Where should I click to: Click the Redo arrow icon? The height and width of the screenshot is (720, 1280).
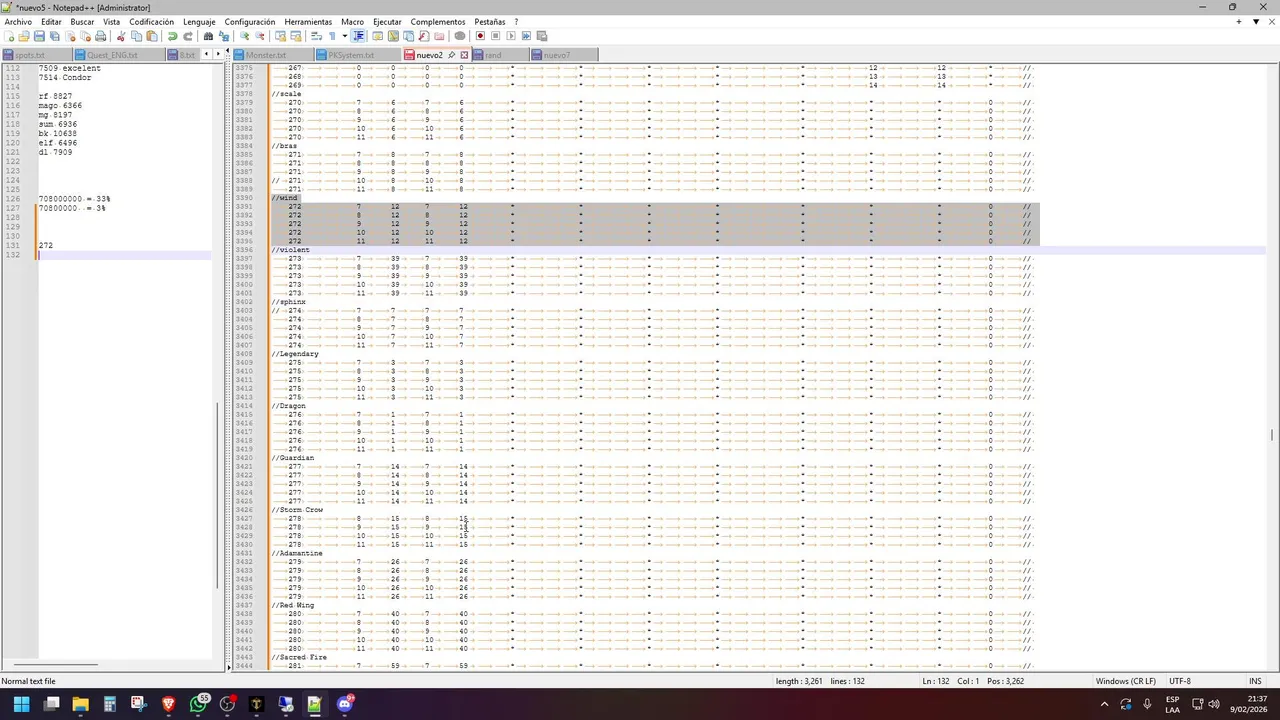point(188,36)
